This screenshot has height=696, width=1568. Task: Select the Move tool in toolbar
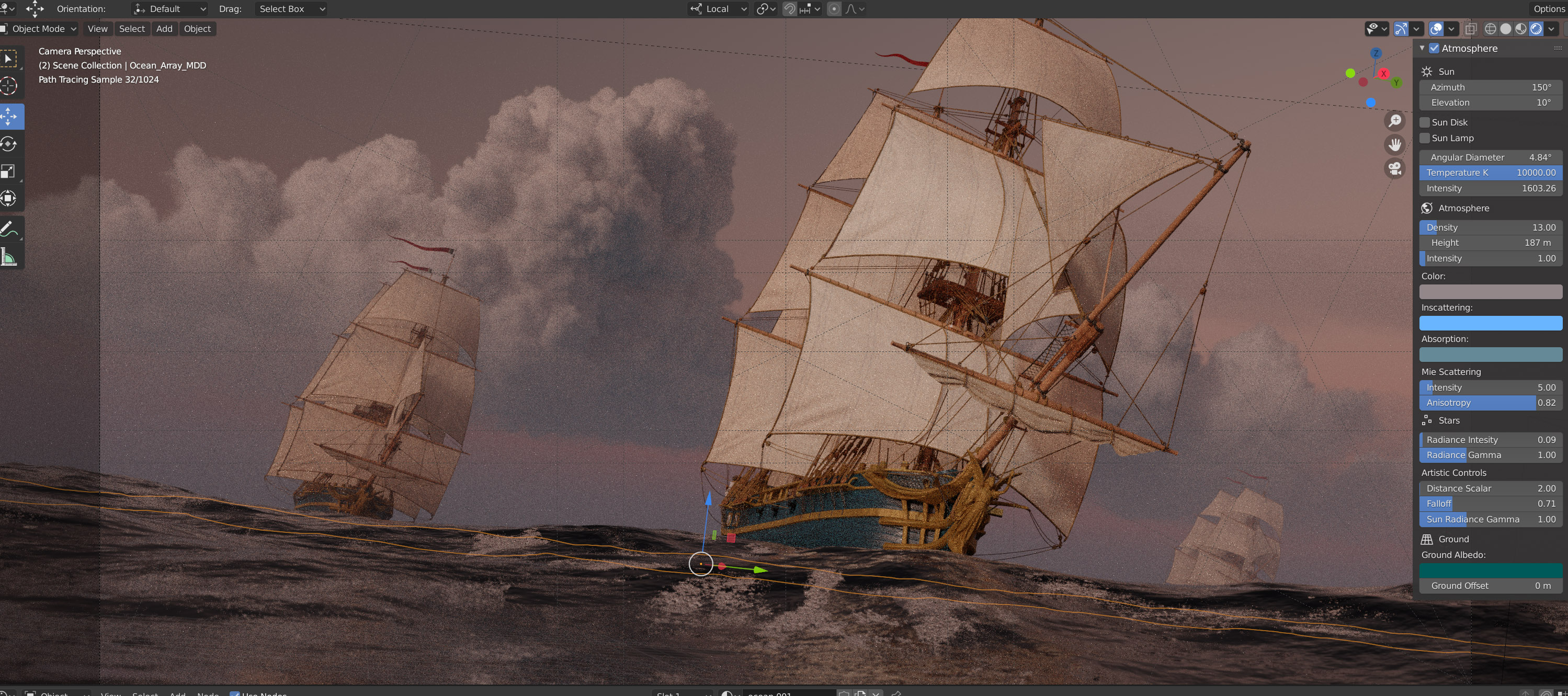(x=9, y=116)
